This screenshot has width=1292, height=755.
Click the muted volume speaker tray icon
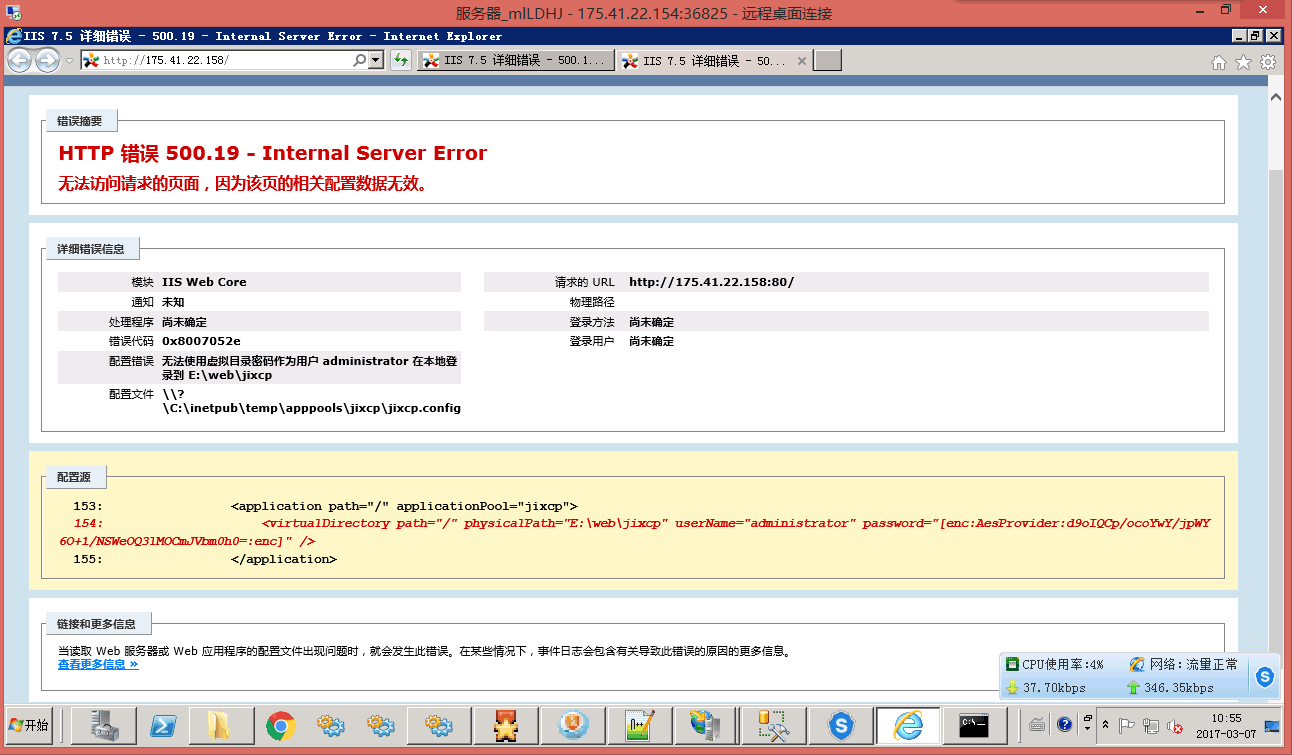click(x=1176, y=726)
